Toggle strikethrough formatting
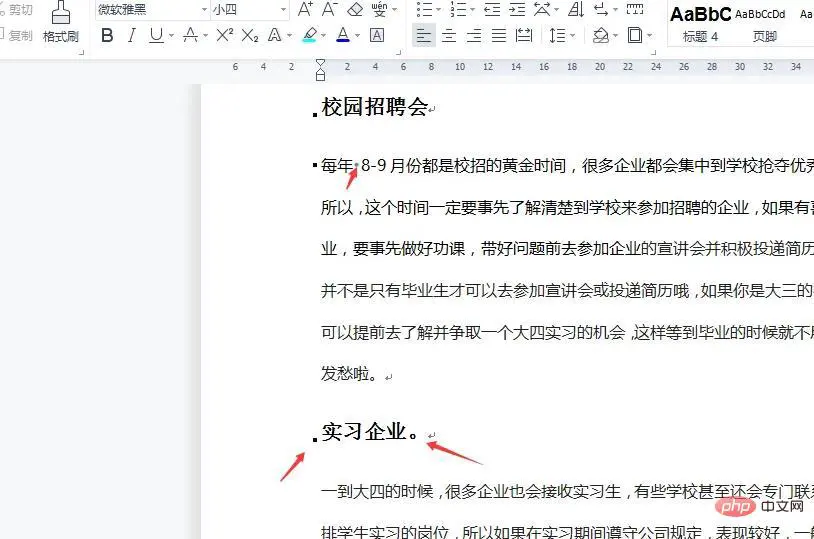 tap(190, 35)
